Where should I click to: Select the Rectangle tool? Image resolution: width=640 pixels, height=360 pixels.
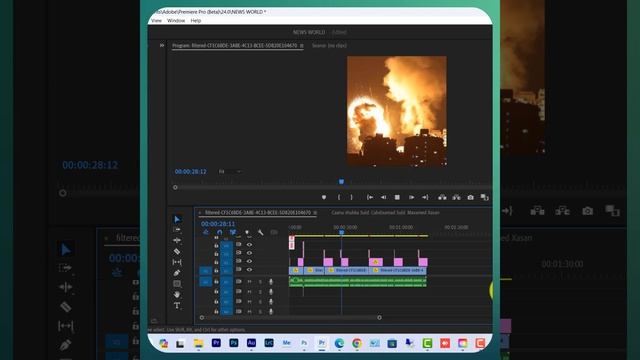[x=177, y=284]
